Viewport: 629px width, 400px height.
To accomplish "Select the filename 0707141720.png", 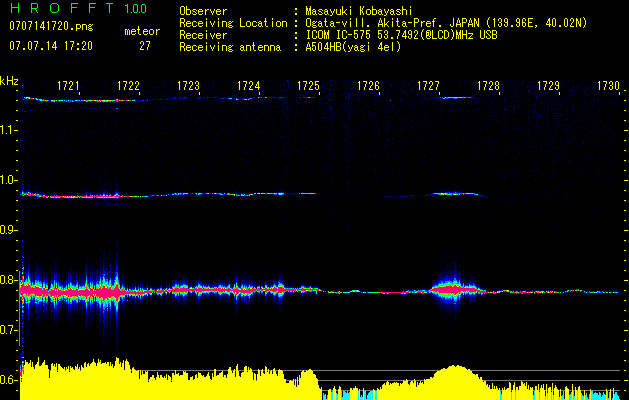I will click(x=51, y=26).
